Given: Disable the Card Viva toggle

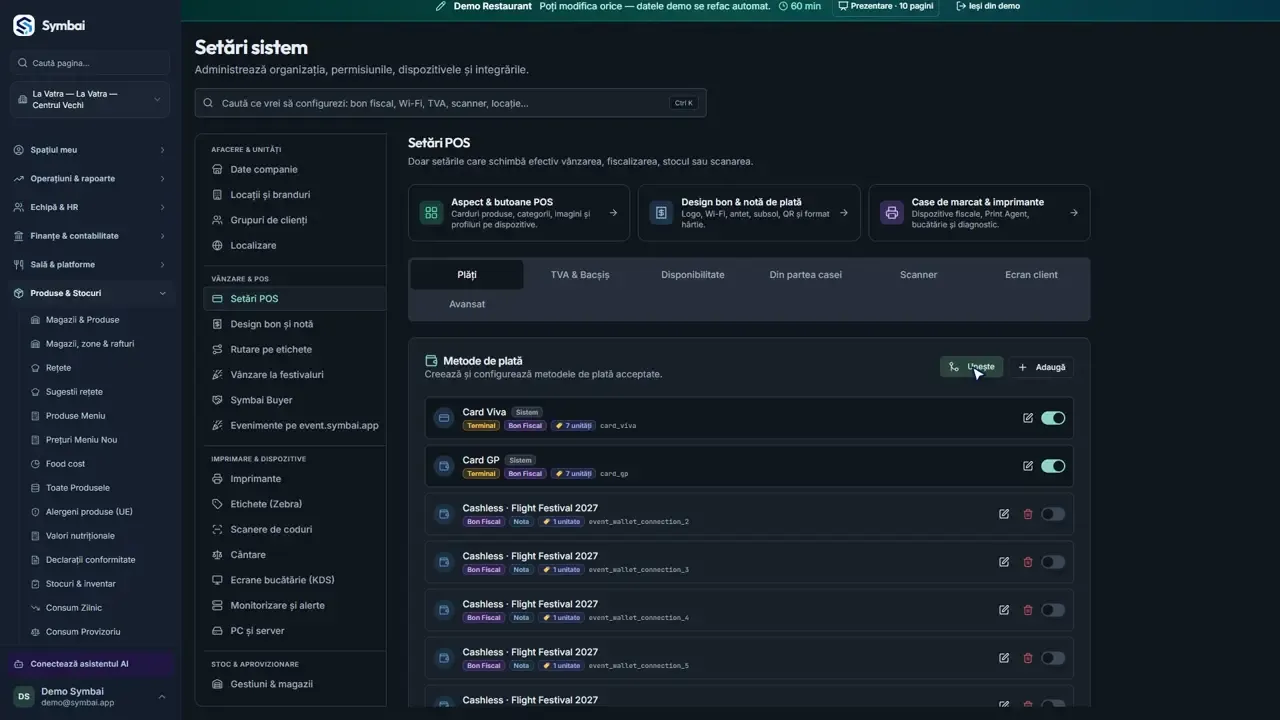Looking at the screenshot, I should [x=1053, y=418].
